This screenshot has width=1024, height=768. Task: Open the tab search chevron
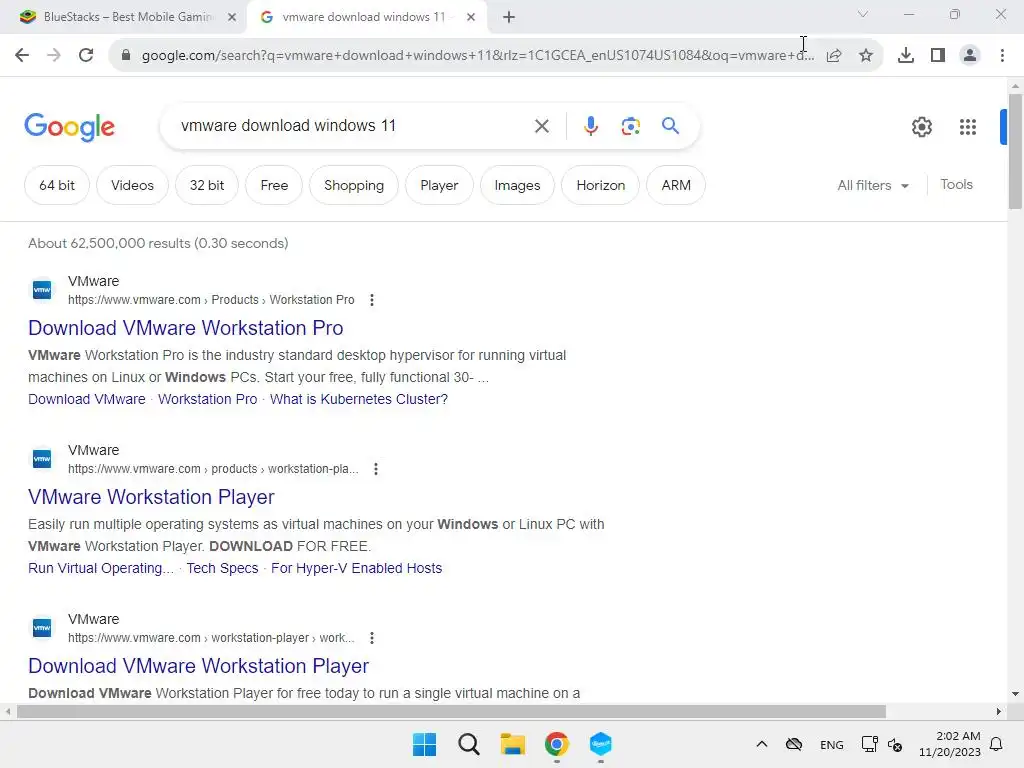click(x=863, y=14)
